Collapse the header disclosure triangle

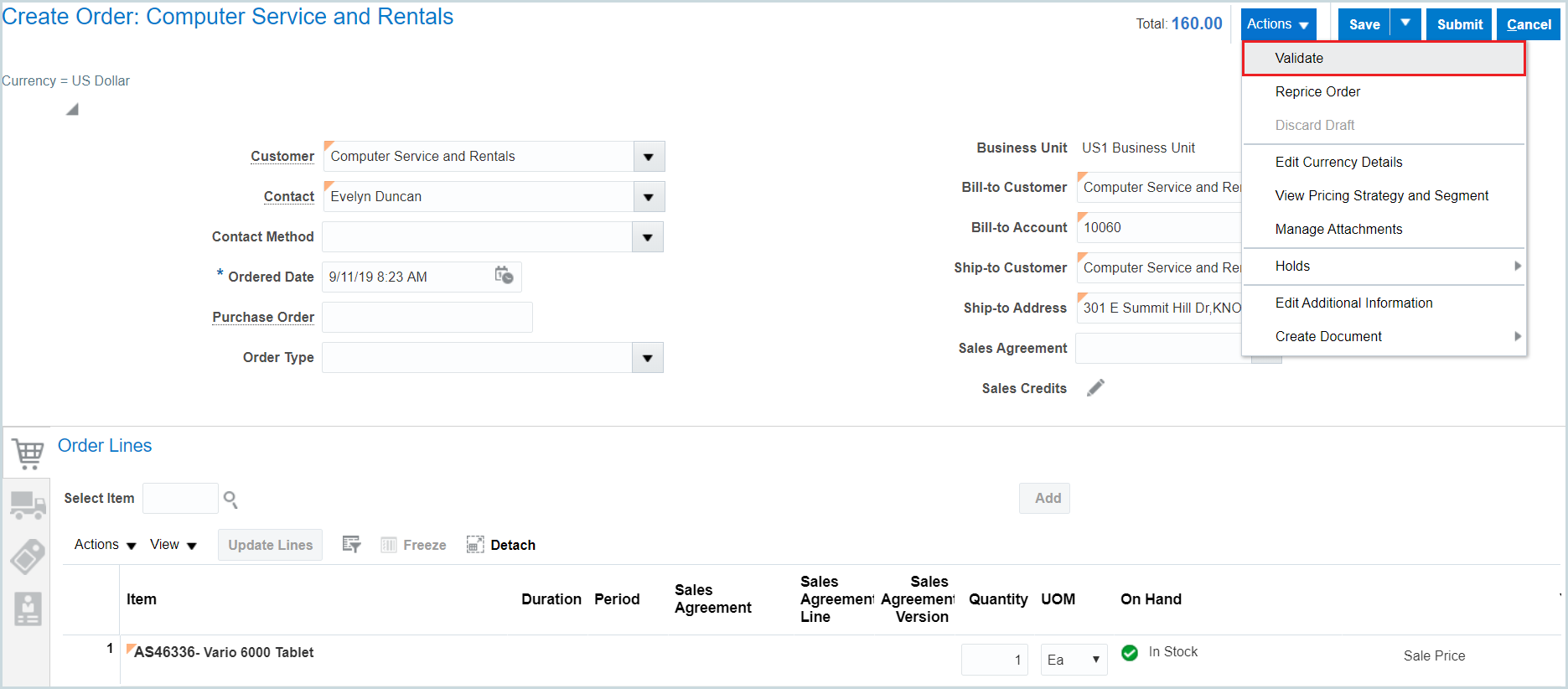coord(72,109)
